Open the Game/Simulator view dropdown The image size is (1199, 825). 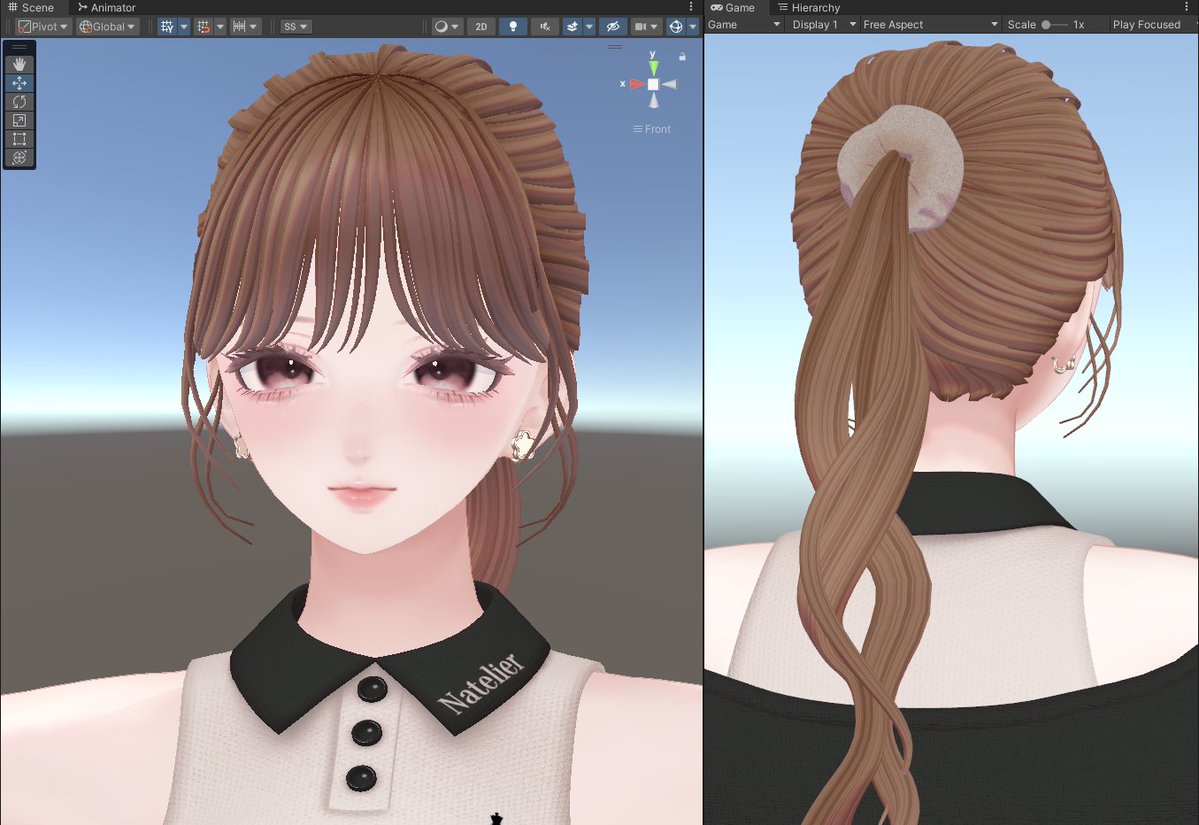(x=744, y=24)
